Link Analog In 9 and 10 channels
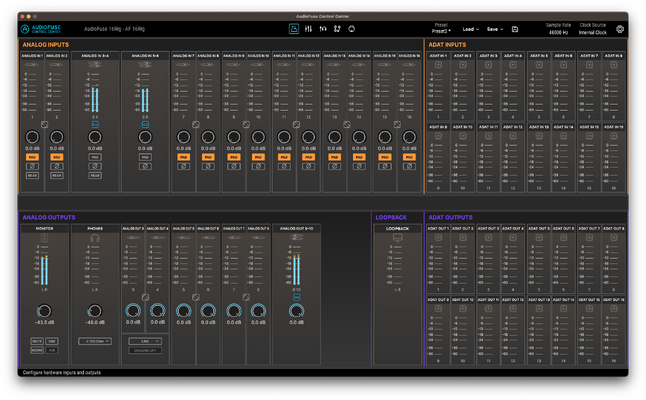Viewport: 646px width, 400px height. coord(246,124)
